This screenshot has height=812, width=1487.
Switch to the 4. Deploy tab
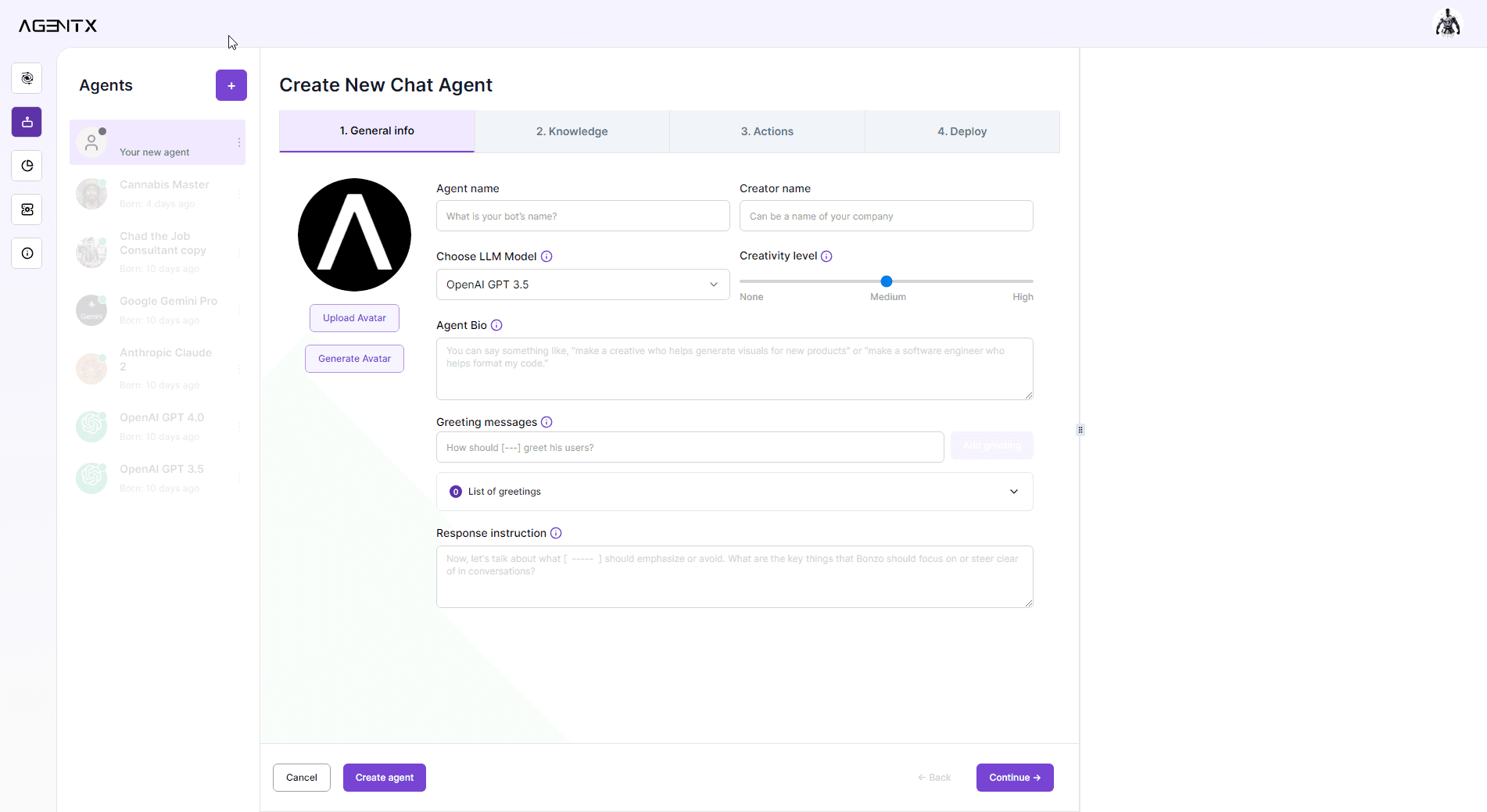pos(962,131)
